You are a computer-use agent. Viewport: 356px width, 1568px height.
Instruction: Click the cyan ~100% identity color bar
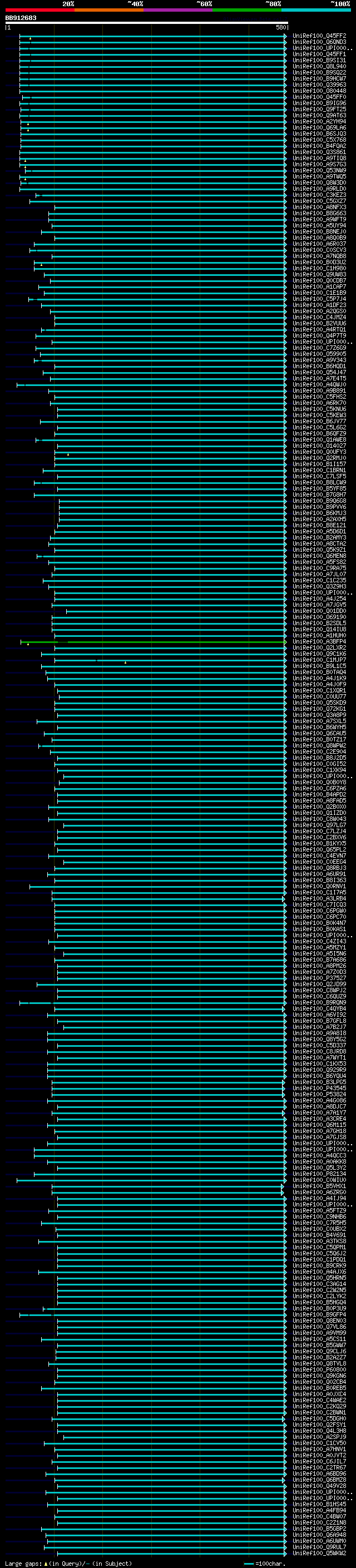pyautogui.click(x=316, y=10)
